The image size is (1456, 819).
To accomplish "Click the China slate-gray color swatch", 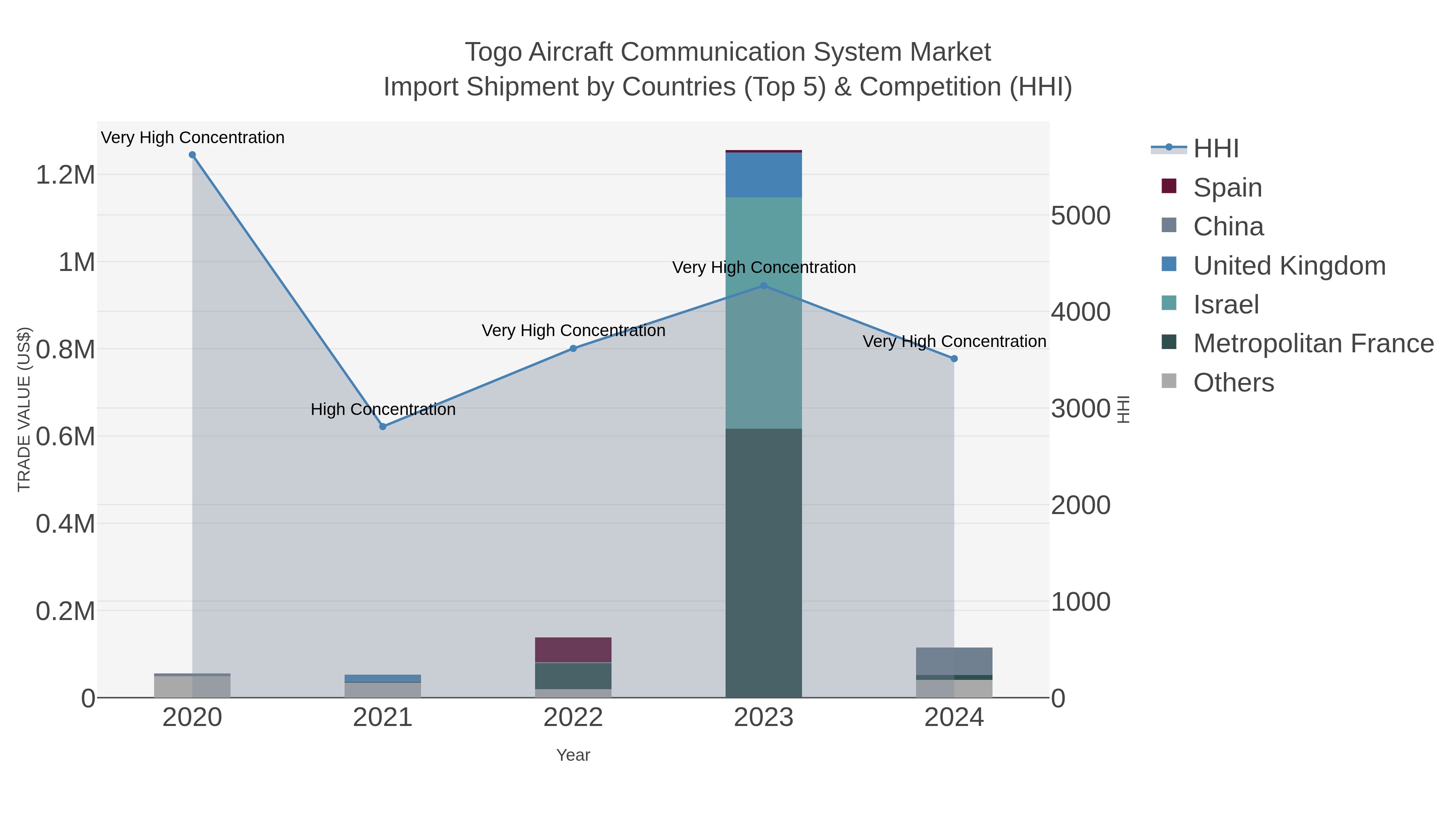I will [1169, 225].
